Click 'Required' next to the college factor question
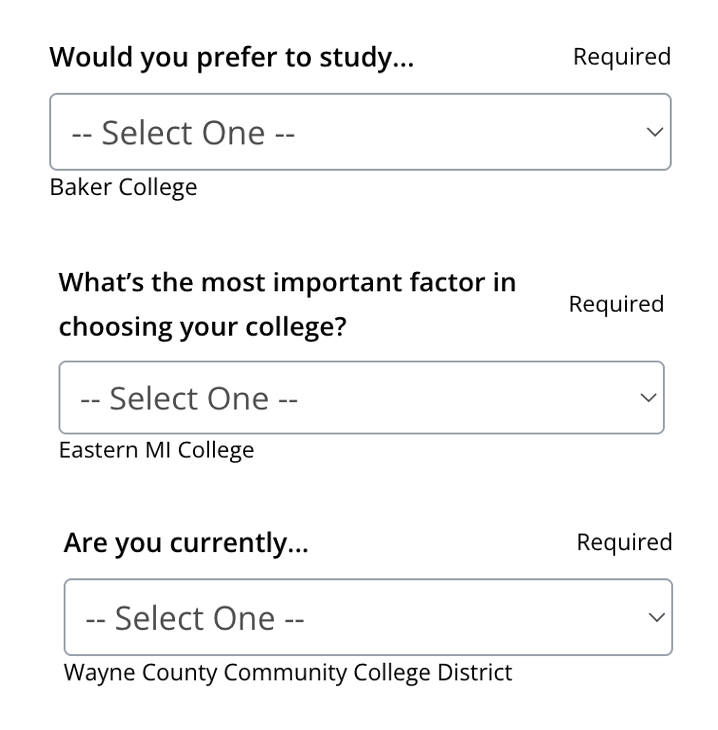This screenshot has height=730, width=718. click(616, 304)
